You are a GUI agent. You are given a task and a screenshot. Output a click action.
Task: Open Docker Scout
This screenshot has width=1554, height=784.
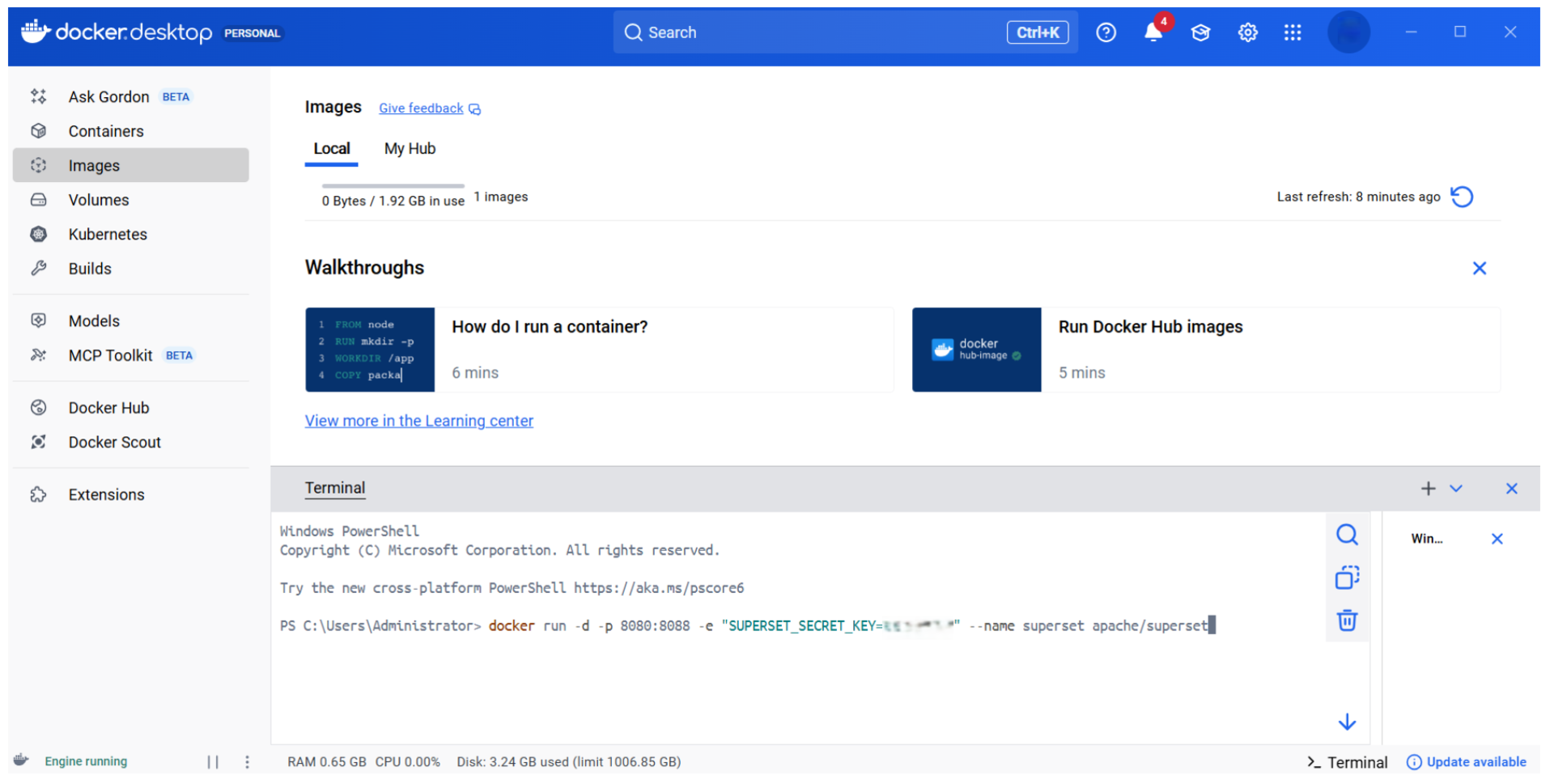pos(114,442)
